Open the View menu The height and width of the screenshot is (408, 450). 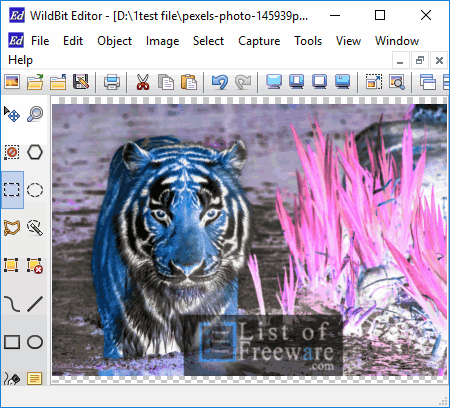point(348,41)
